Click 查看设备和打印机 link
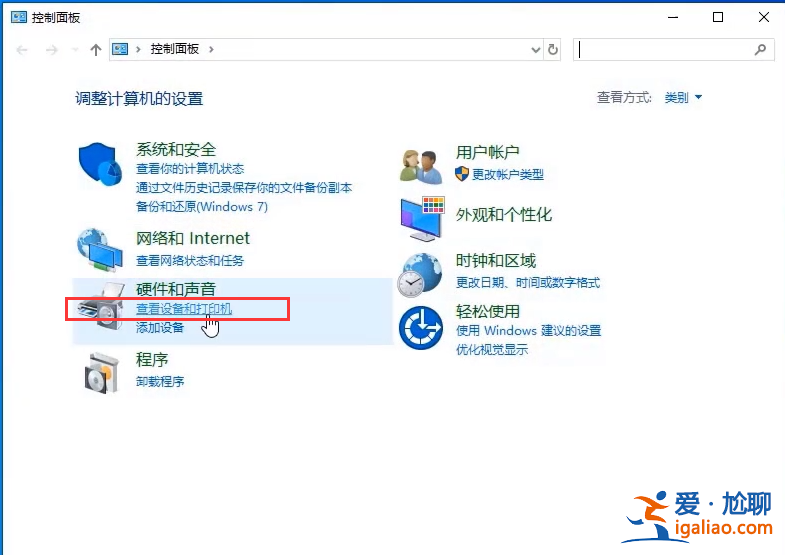The image size is (785, 555). tap(184, 309)
